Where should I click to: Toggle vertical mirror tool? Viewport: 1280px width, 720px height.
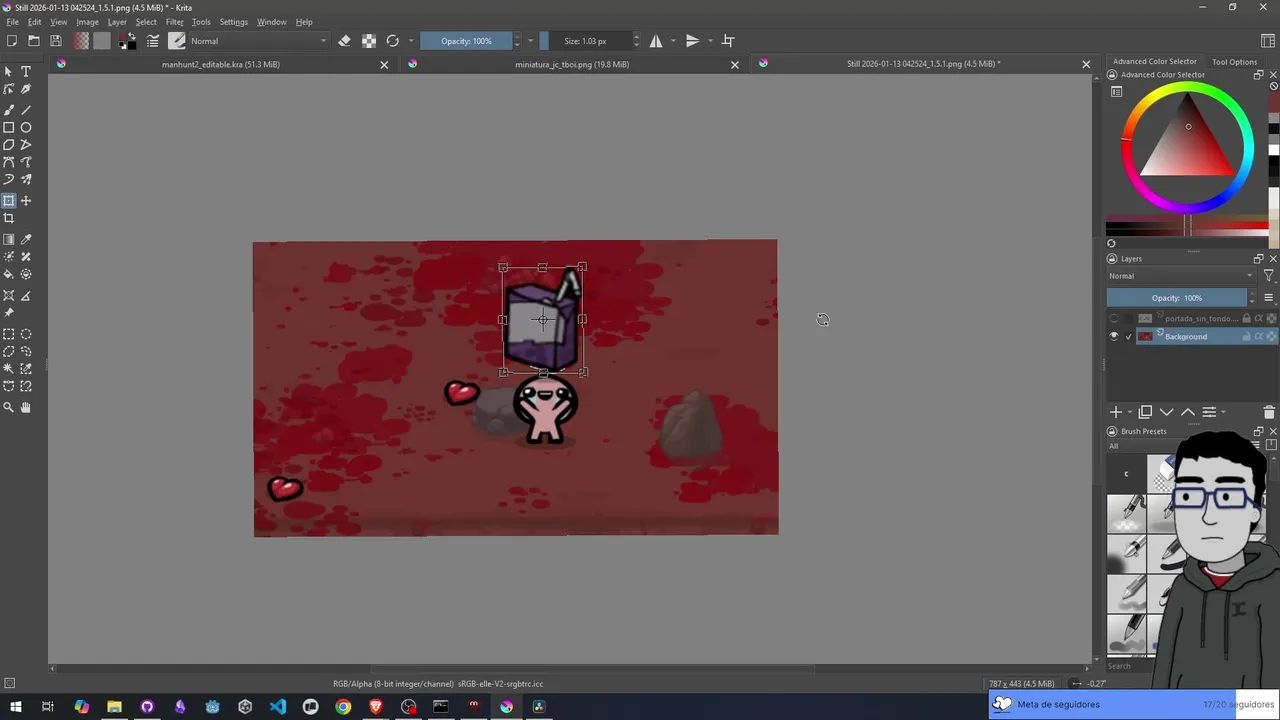click(x=692, y=41)
